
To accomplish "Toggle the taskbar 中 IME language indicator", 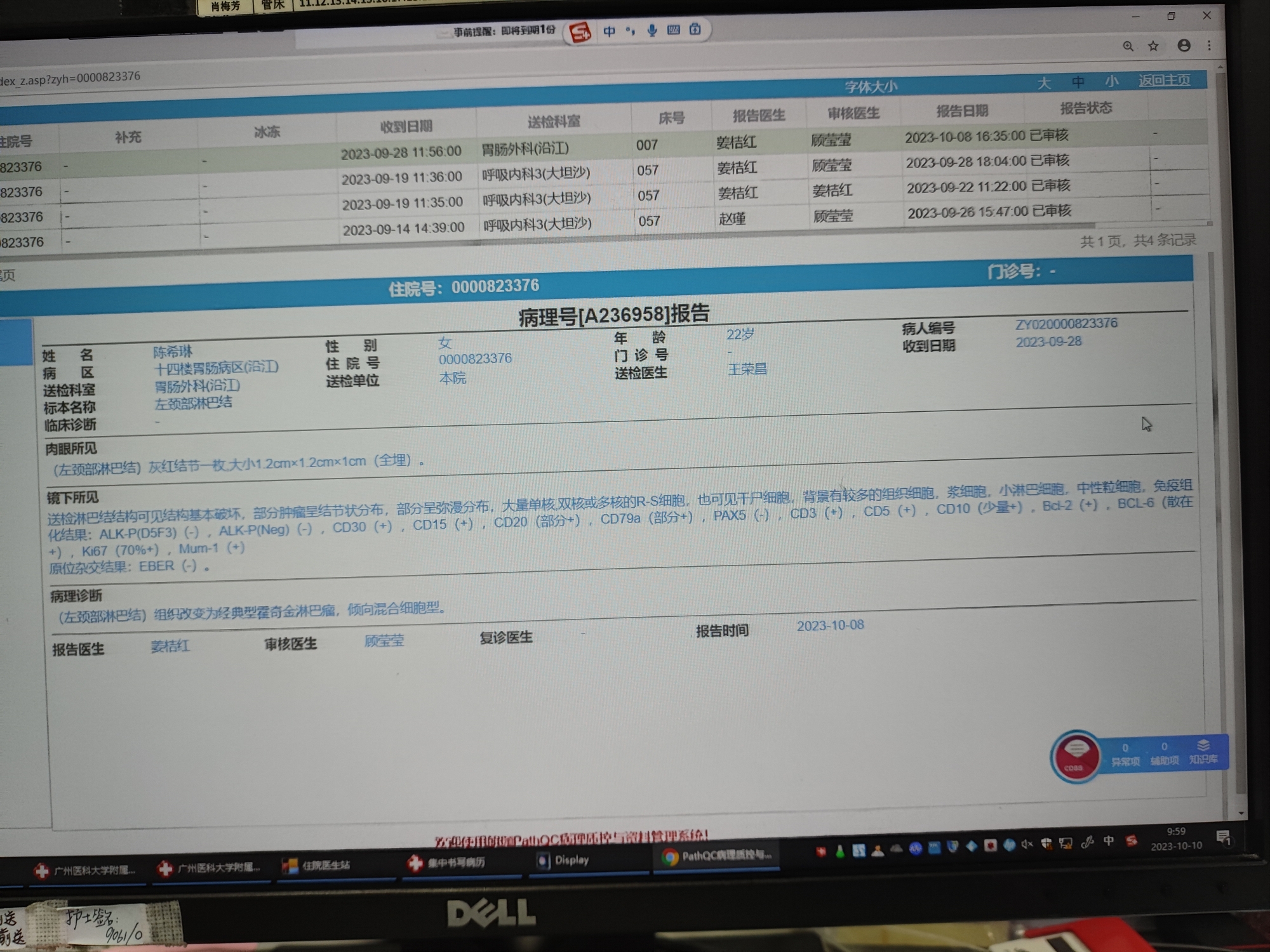I will (x=1109, y=841).
